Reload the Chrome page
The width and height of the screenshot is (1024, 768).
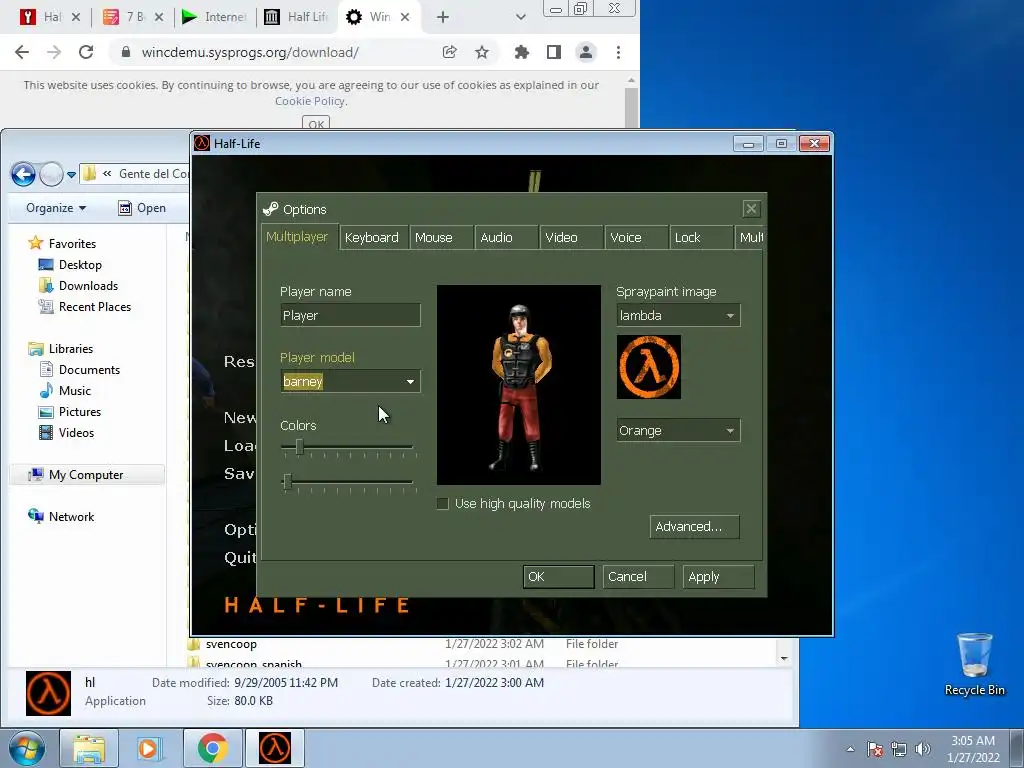[86, 52]
